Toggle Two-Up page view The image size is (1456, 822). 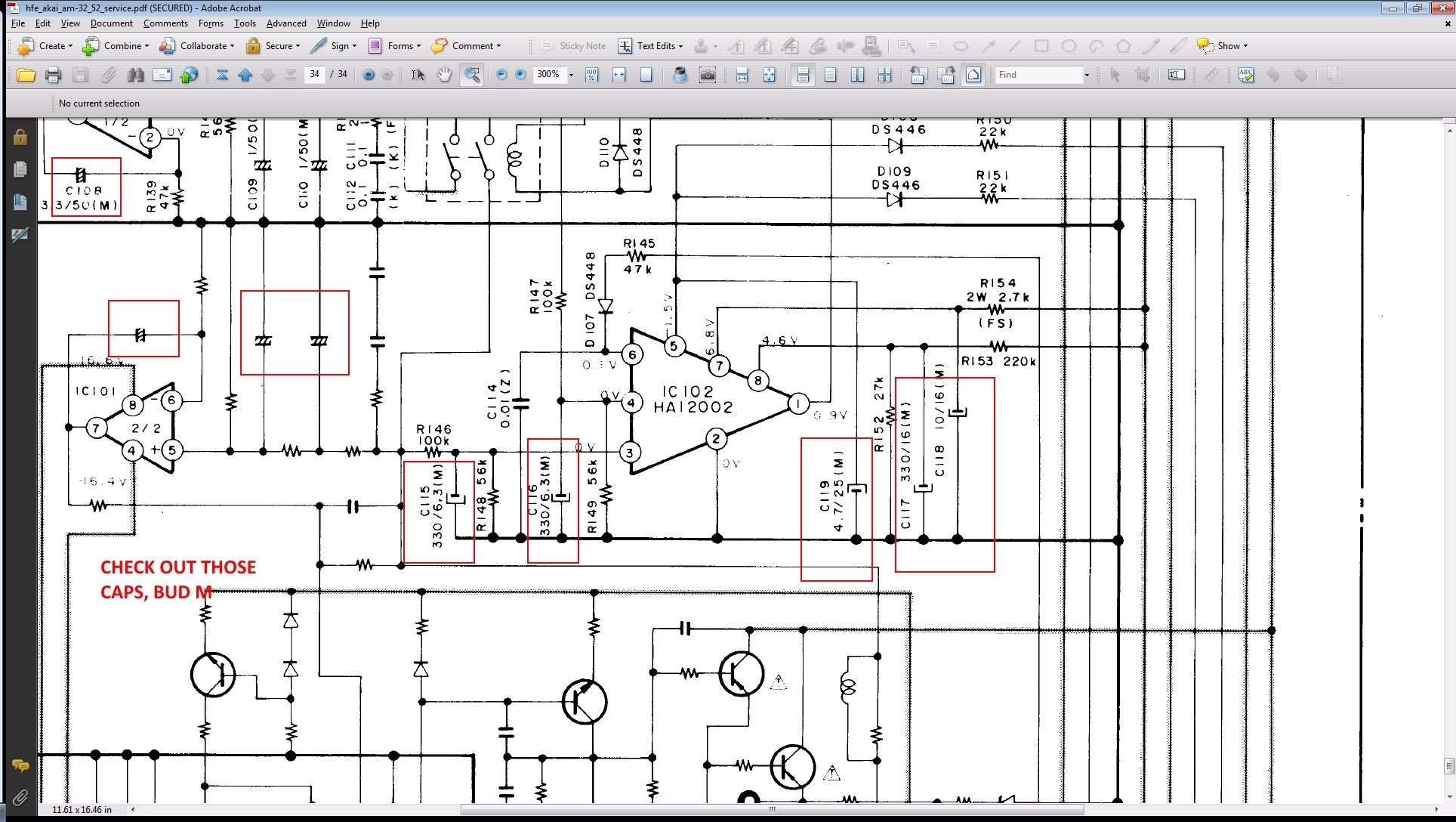pyautogui.click(x=857, y=75)
